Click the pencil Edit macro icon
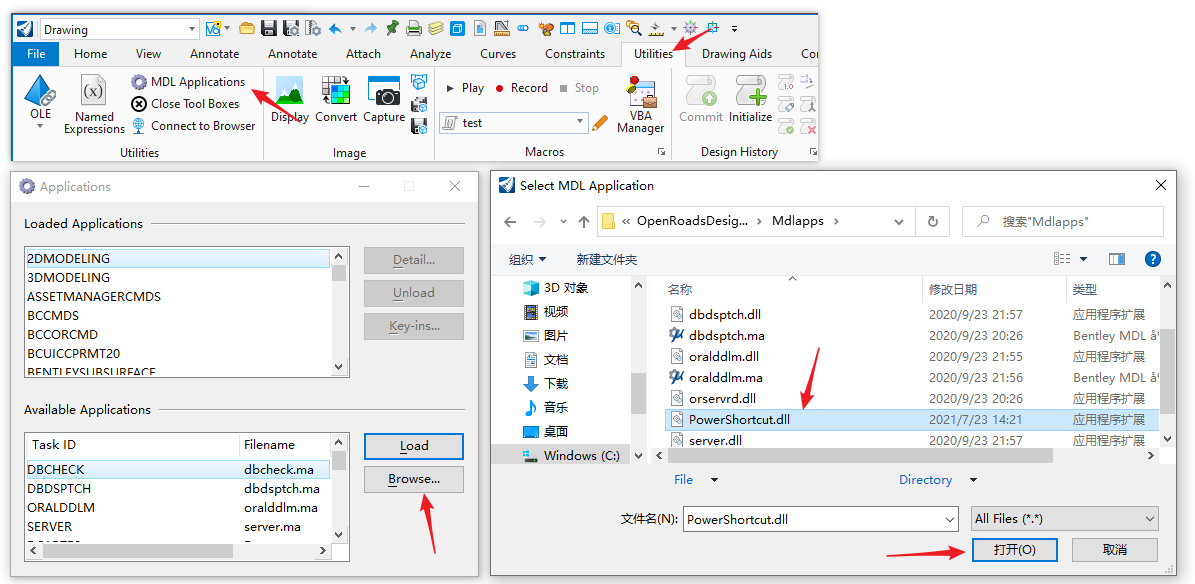Viewport: 1195px width, 584px height. (x=599, y=122)
